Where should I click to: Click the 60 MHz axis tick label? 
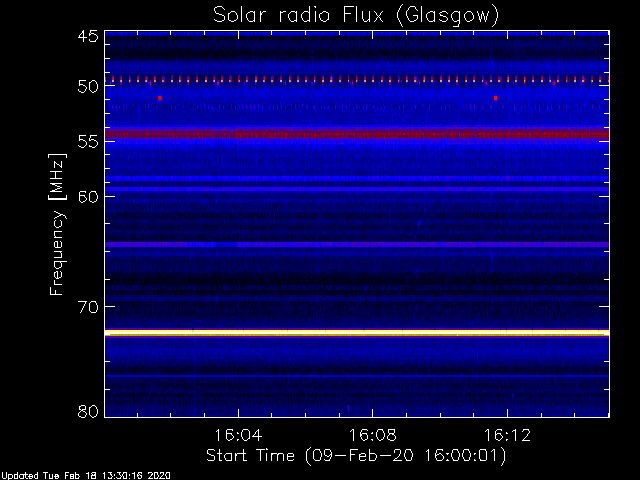pos(88,196)
